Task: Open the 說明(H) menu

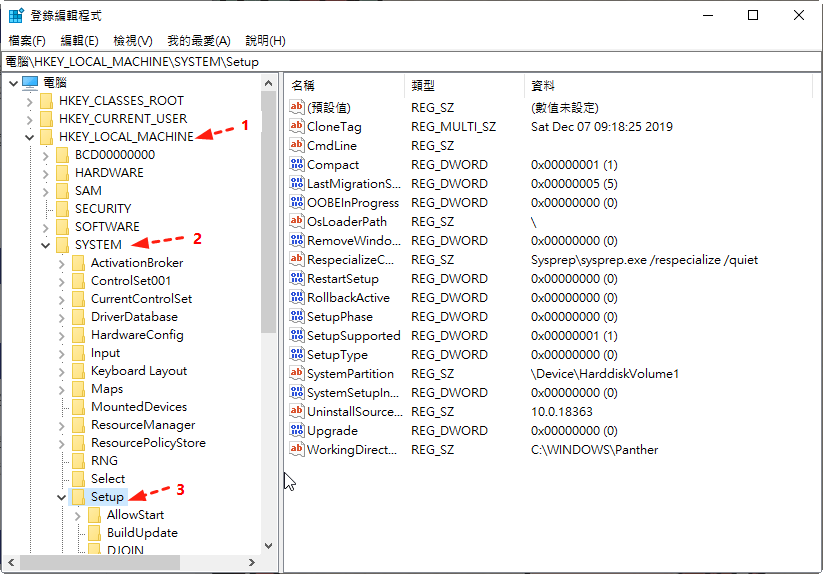Action: click(x=265, y=40)
